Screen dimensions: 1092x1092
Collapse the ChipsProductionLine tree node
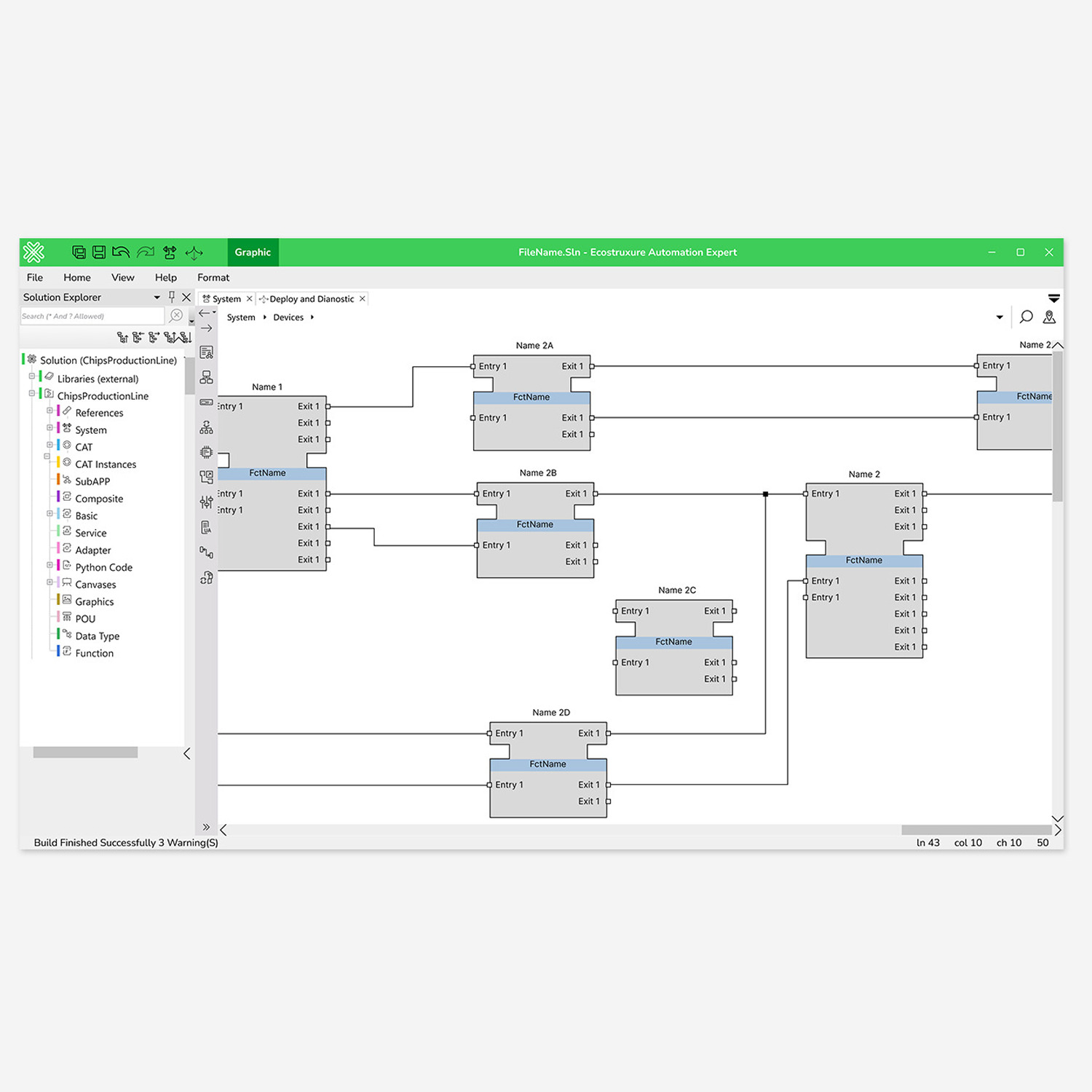[x=32, y=394]
